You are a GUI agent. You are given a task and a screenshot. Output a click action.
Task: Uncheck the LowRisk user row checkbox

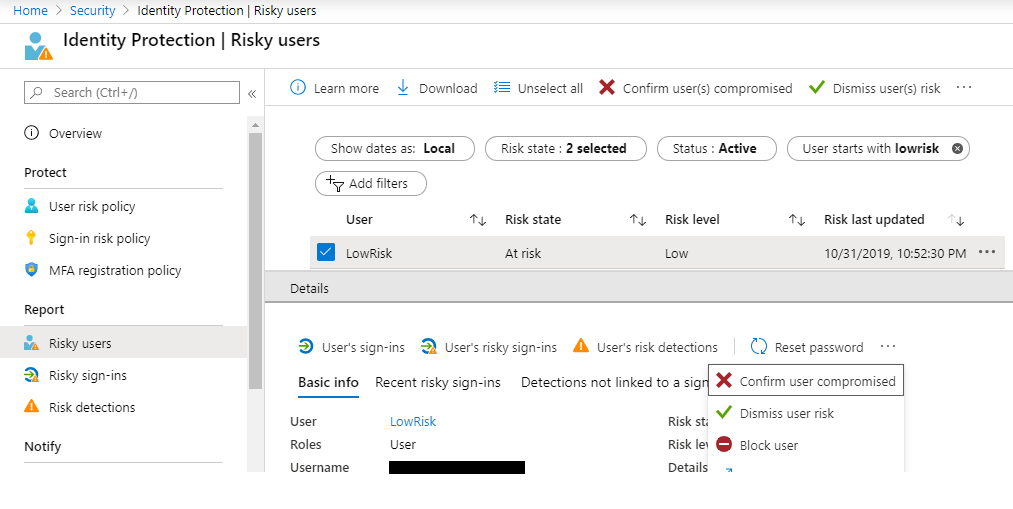click(x=326, y=253)
